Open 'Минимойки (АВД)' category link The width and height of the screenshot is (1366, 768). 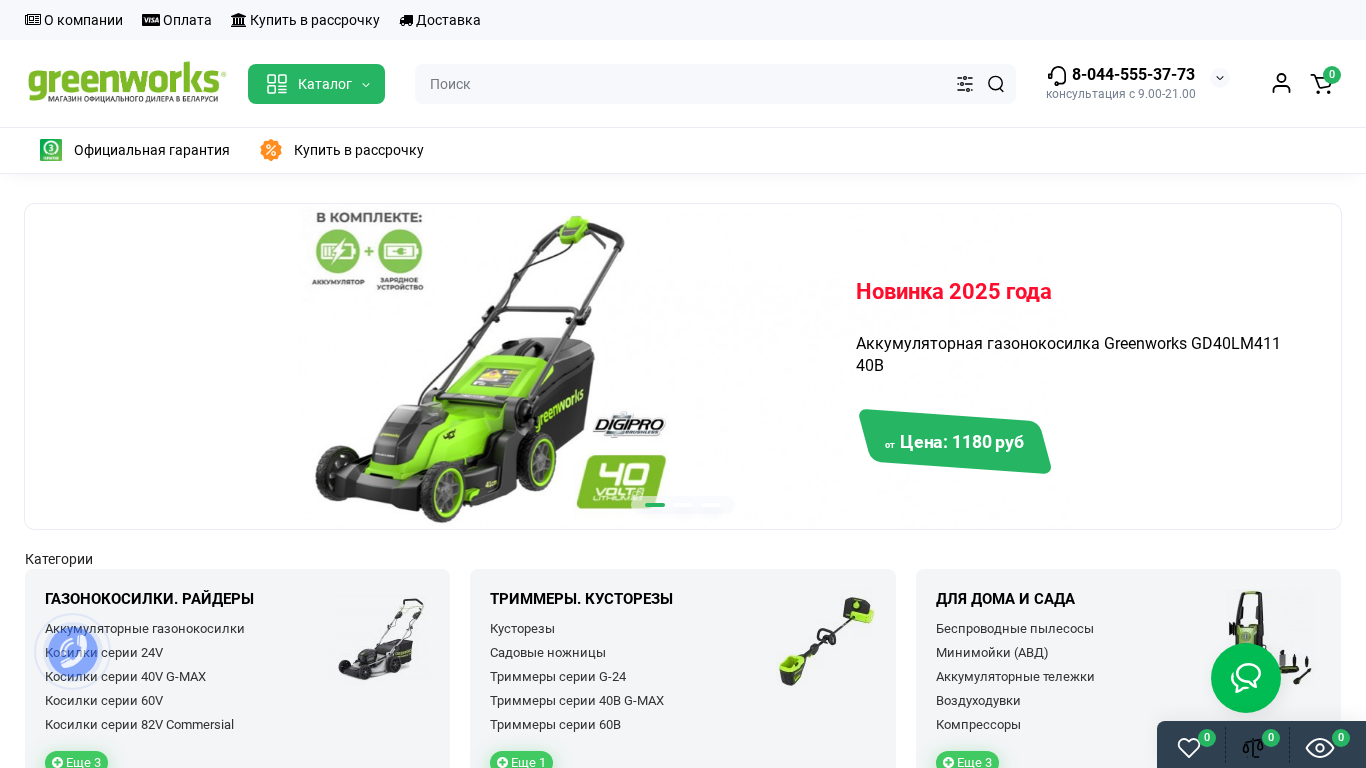(x=992, y=653)
